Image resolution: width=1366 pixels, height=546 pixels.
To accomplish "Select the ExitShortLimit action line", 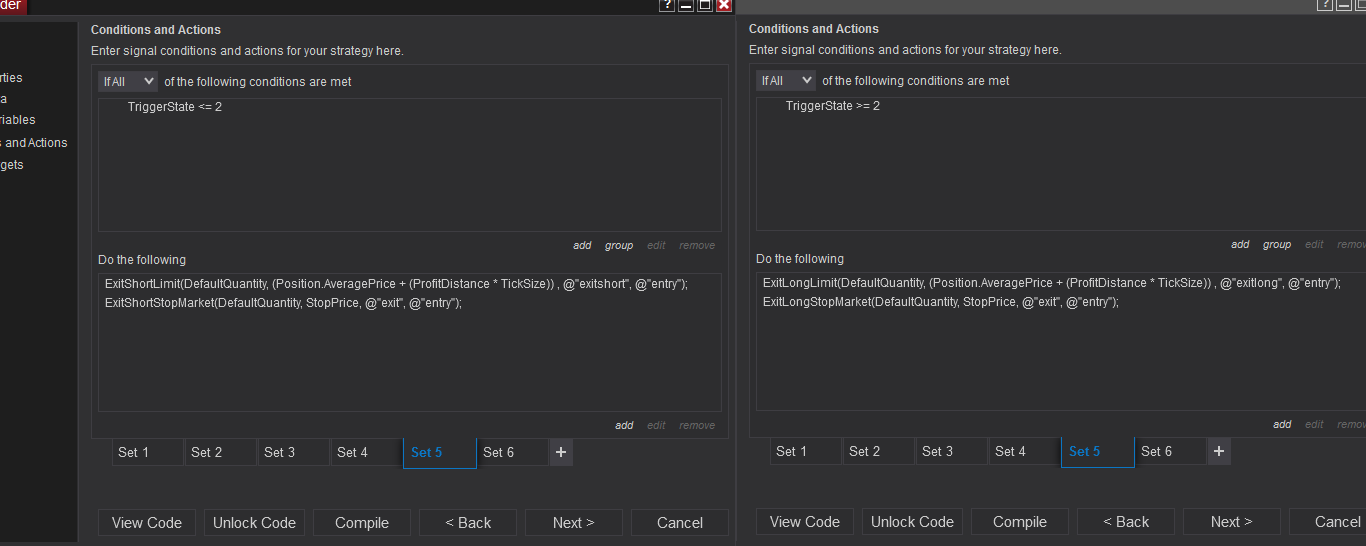I will 396,284.
